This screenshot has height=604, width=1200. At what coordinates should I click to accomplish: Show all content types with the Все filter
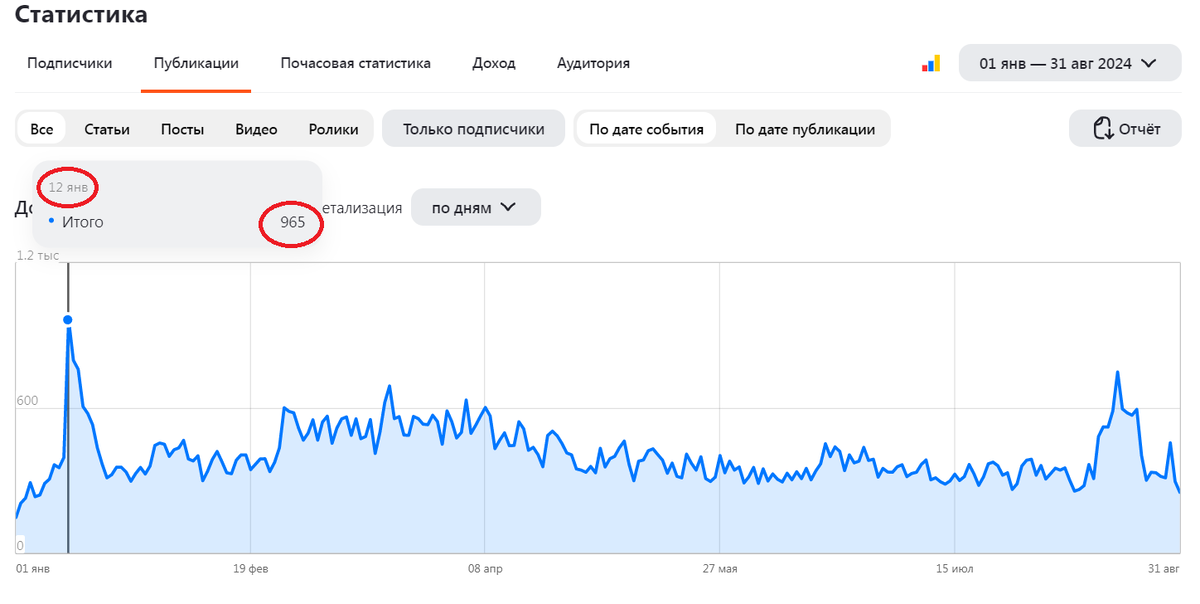coord(41,128)
